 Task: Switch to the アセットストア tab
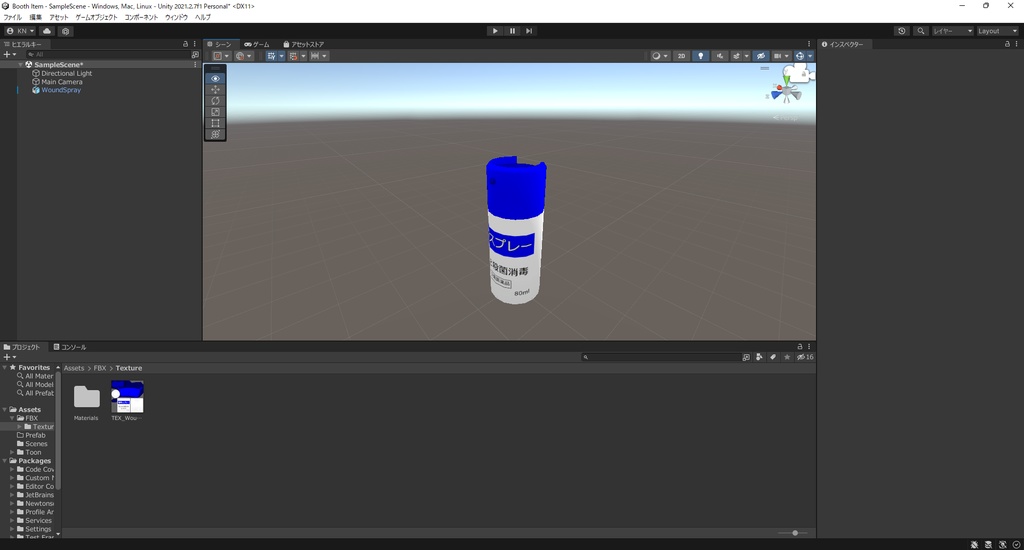point(304,44)
